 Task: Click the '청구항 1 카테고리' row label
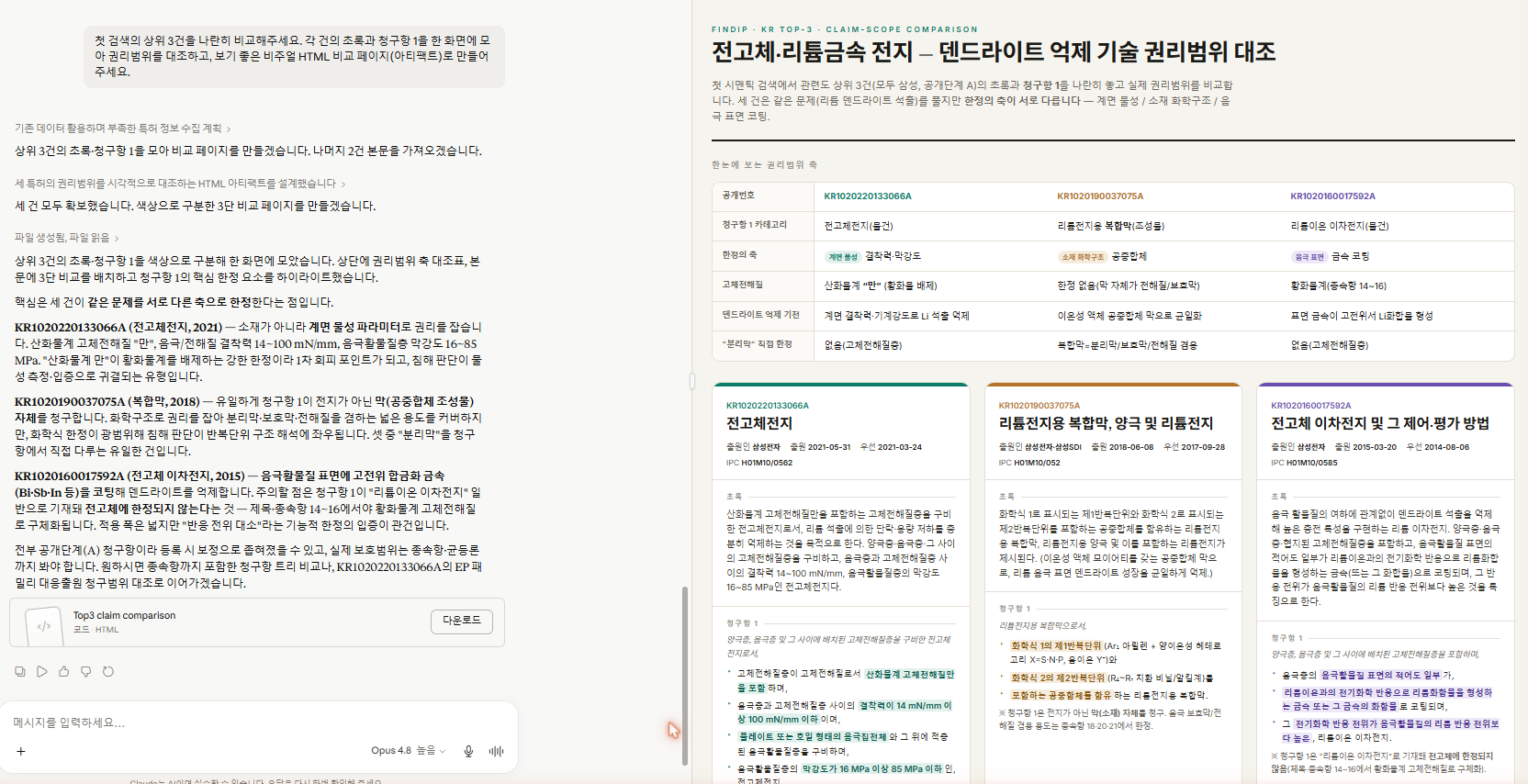[754, 225]
